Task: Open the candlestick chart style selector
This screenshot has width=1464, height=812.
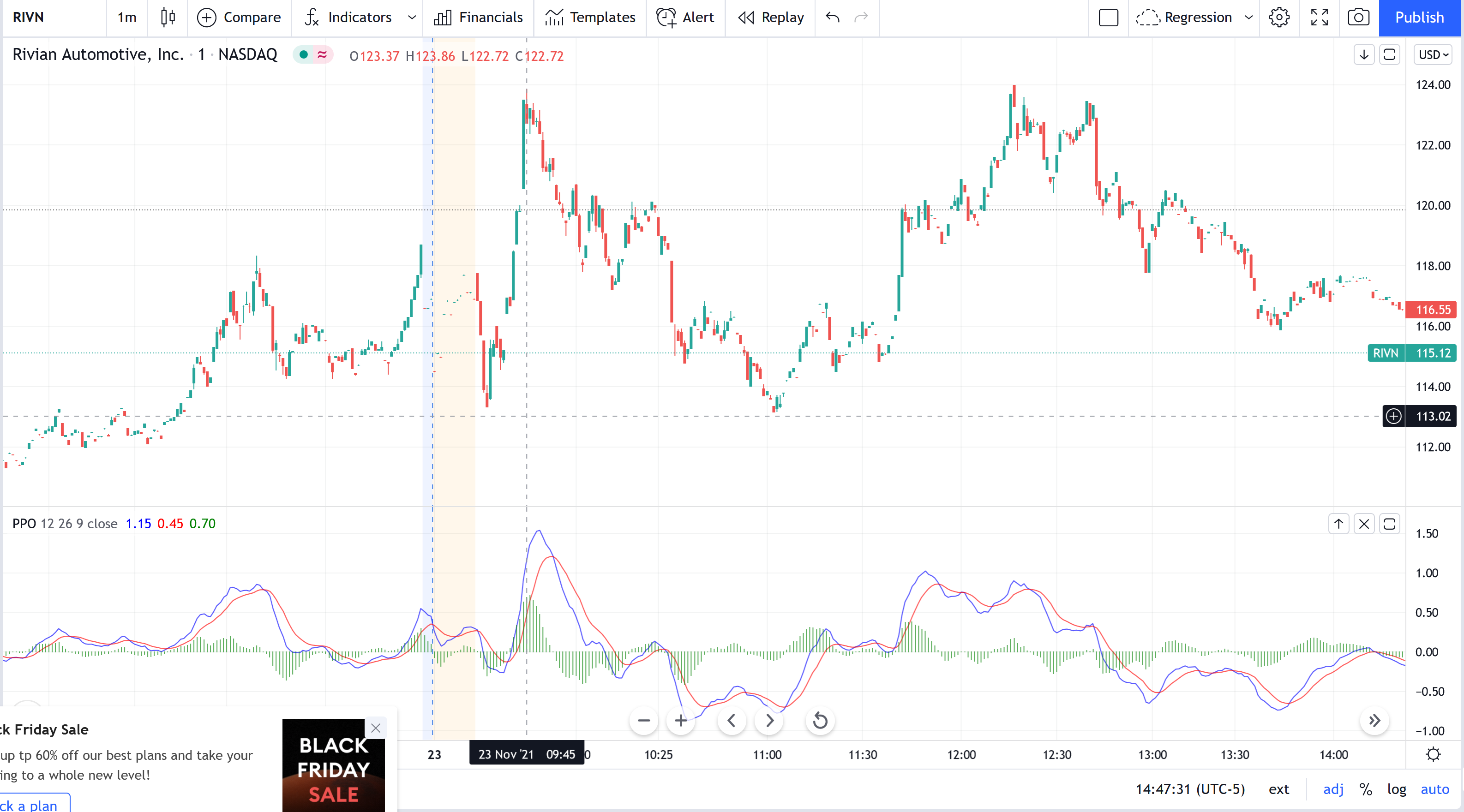Action: click(x=168, y=18)
